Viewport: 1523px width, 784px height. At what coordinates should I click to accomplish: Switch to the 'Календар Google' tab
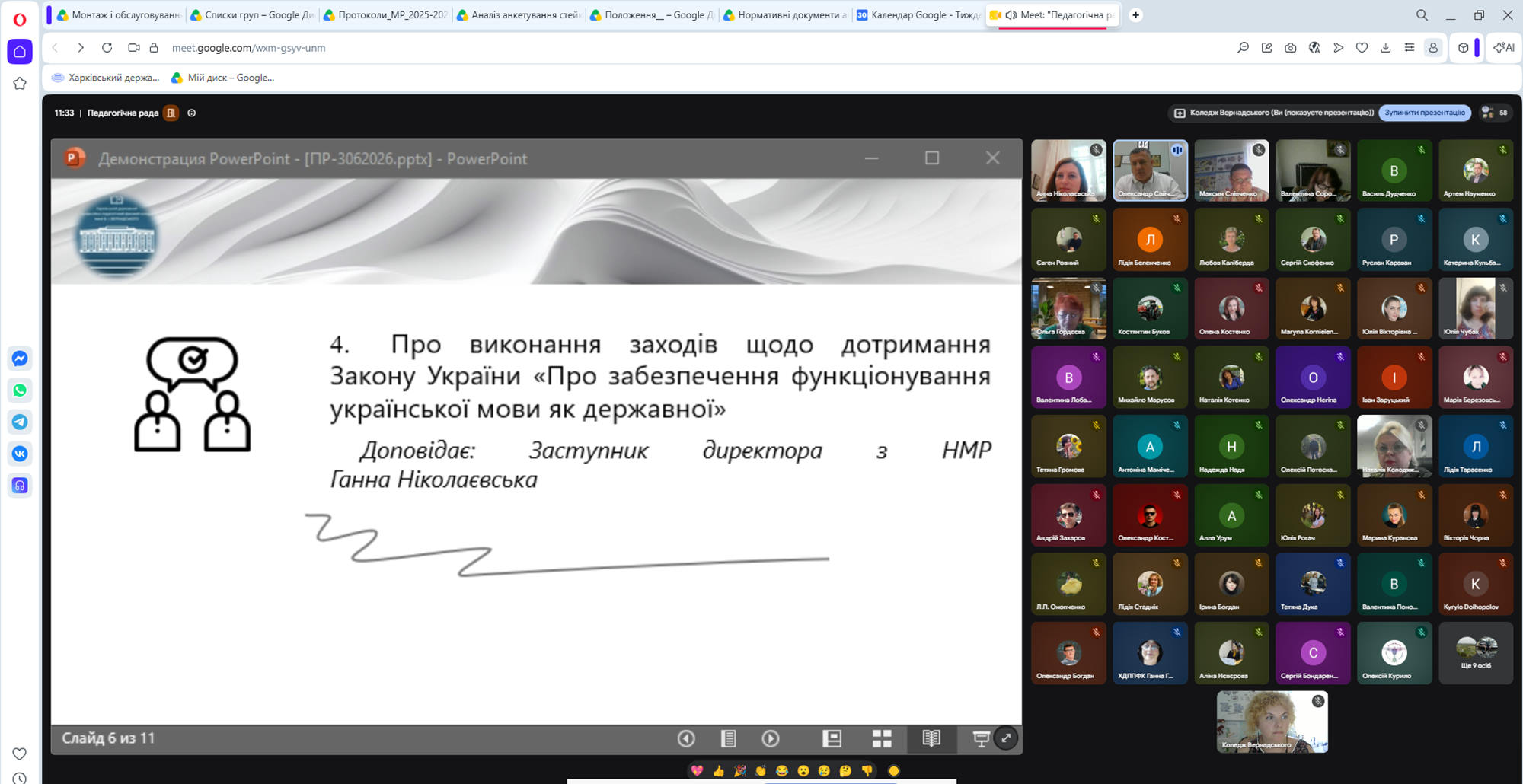click(918, 14)
